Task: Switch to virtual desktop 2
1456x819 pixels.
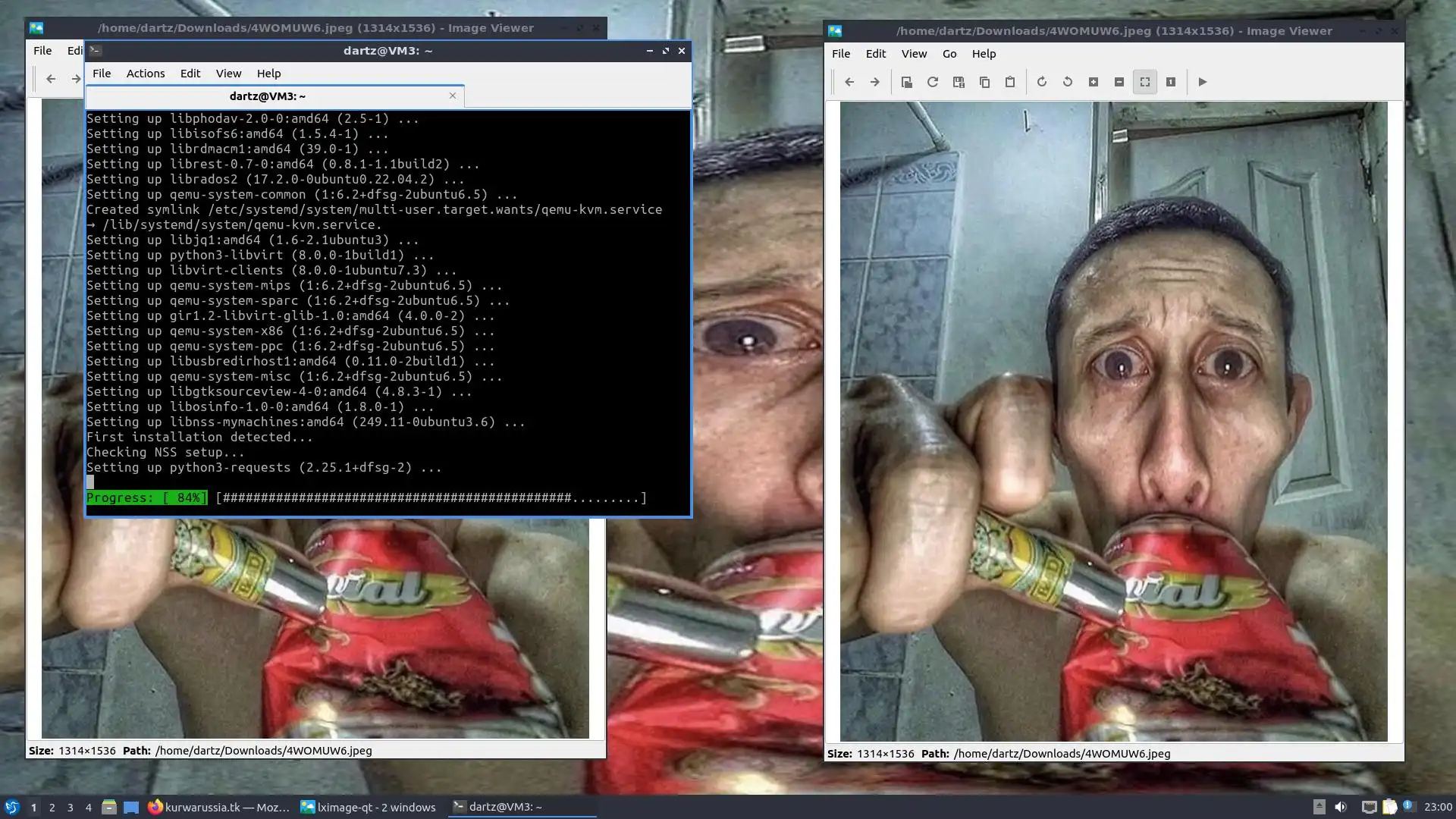Action: [x=52, y=808]
